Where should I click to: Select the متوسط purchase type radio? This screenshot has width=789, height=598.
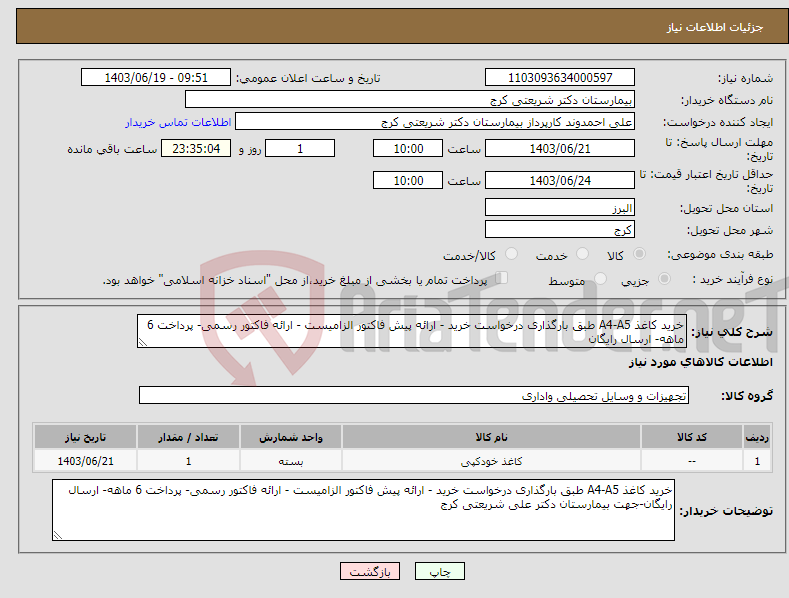[x=600, y=278]
